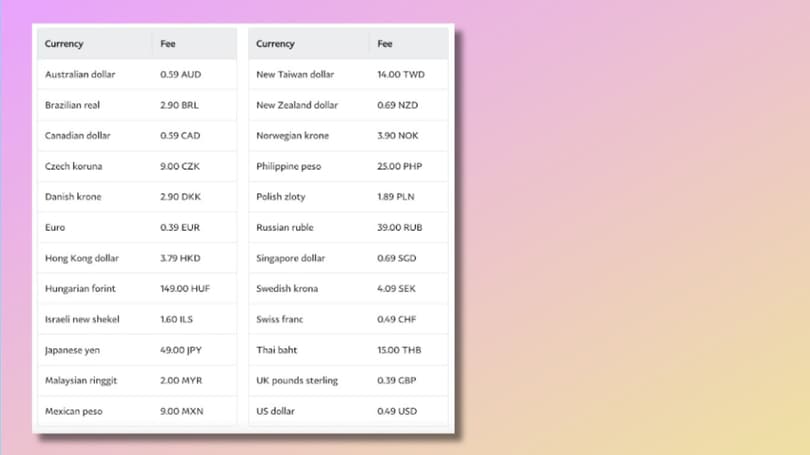The width and height of the screenshot is (810, 455).
Task: Click the Australian dollar currency cell
Action: tap(80, 74)
